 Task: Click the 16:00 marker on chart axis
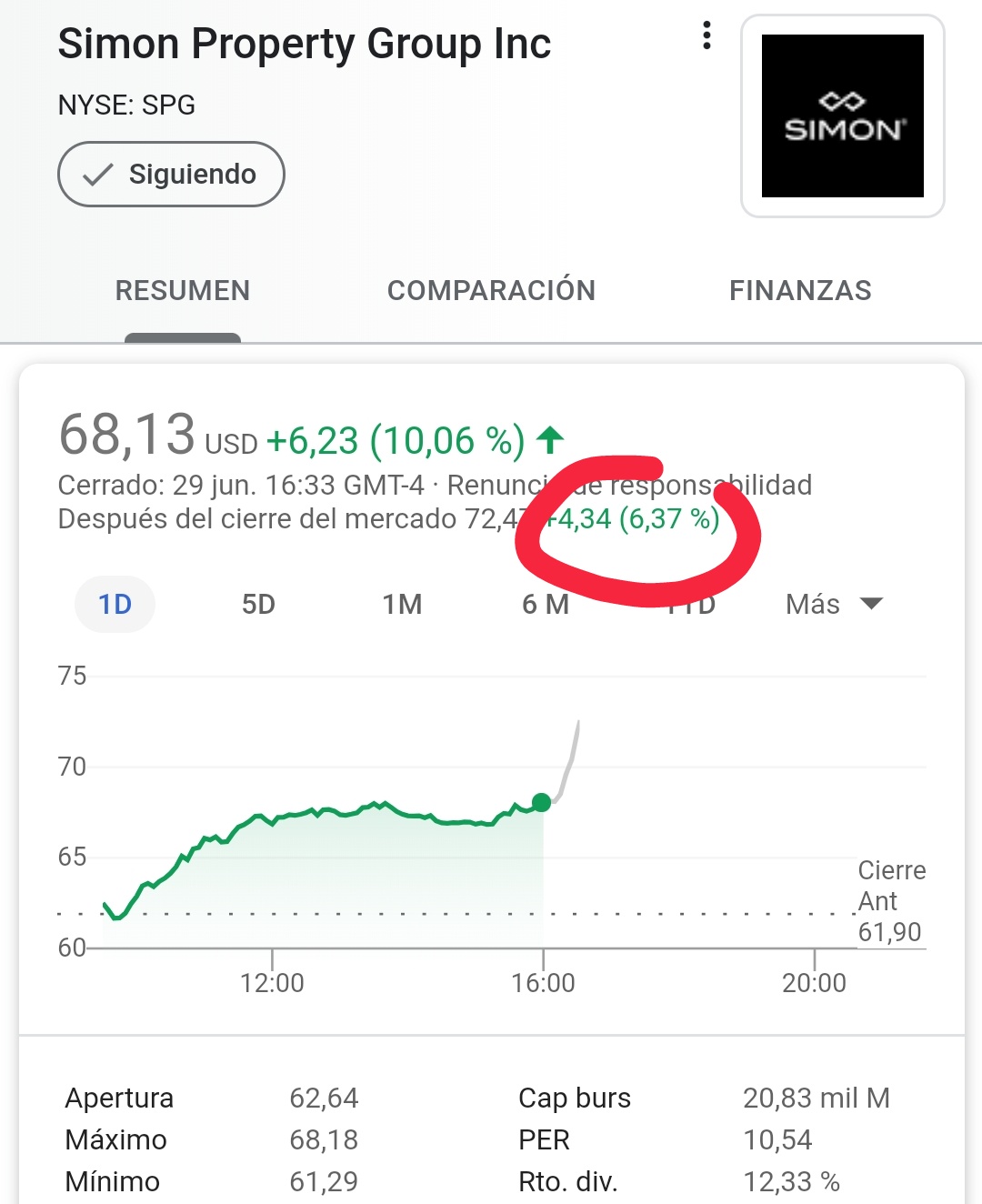(543, 982)
